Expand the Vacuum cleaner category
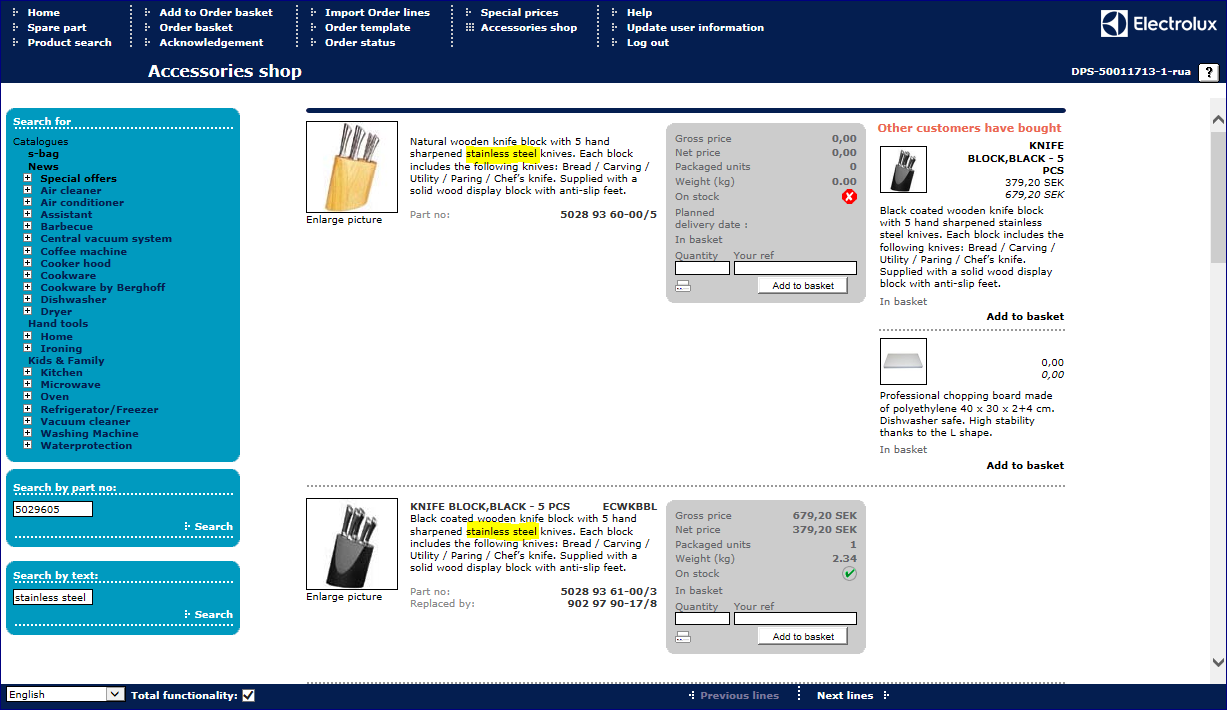The height and width of the screenshot is (710, 1227). pyautogui.click(x=28, y=421)
